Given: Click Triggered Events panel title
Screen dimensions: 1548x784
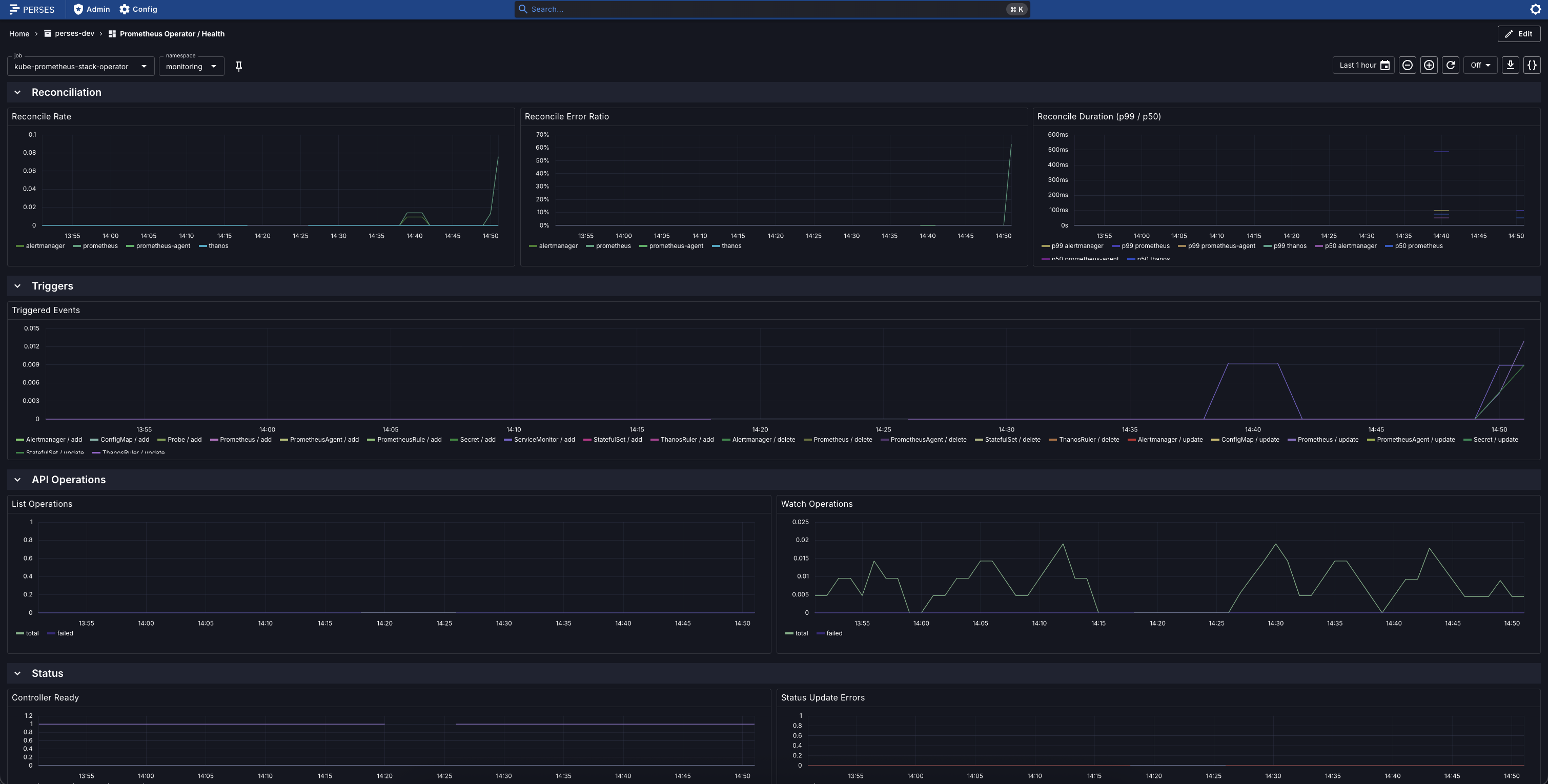Looking at the screenshot, I should [x=46, y=310].
